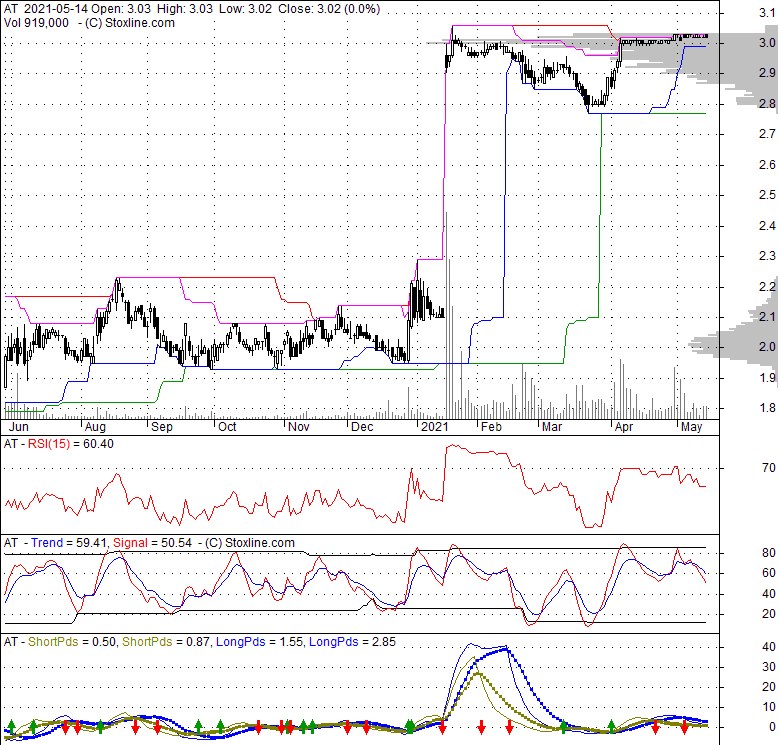Click price axis label 2.5
The width and height of the screenshot is (780, 745).
pyautogui.click(x=768, y=194)
